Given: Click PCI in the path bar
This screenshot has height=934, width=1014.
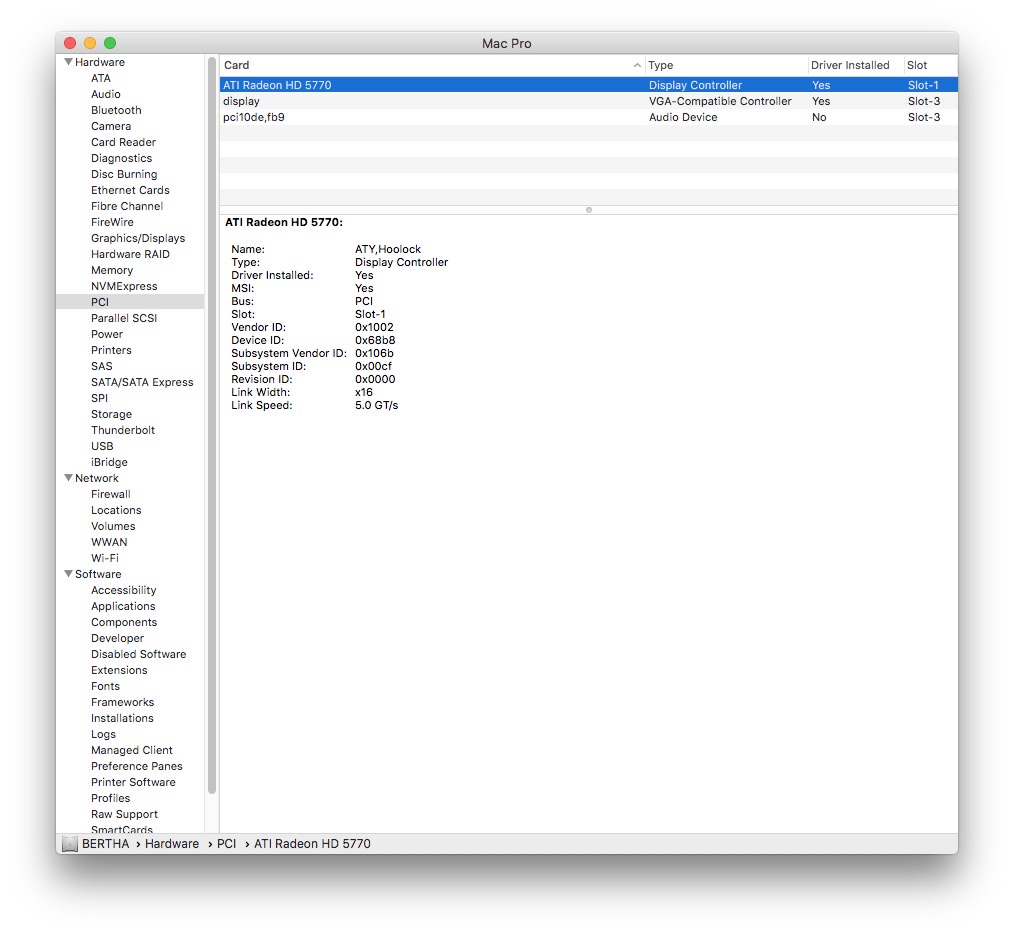Looking at the screenshot, I should tap(226, 844).
